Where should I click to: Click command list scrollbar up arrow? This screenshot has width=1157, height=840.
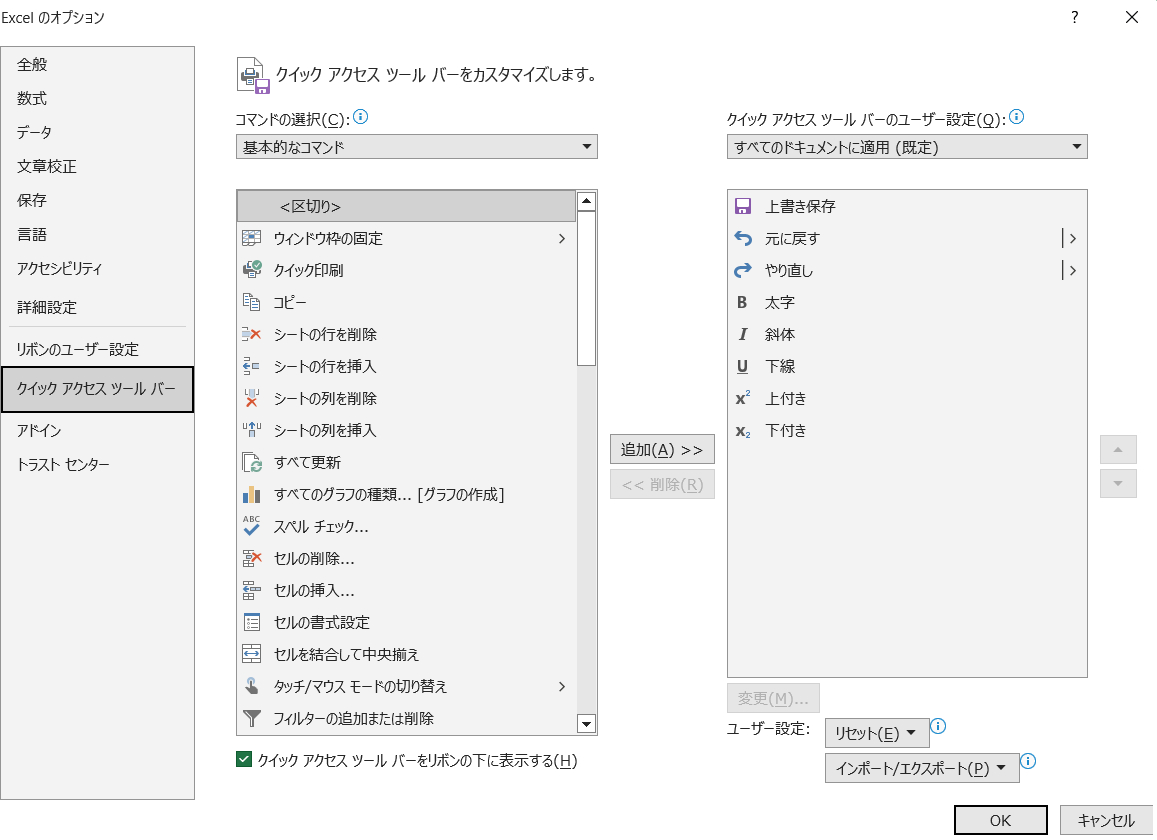[x=587, y=201]
